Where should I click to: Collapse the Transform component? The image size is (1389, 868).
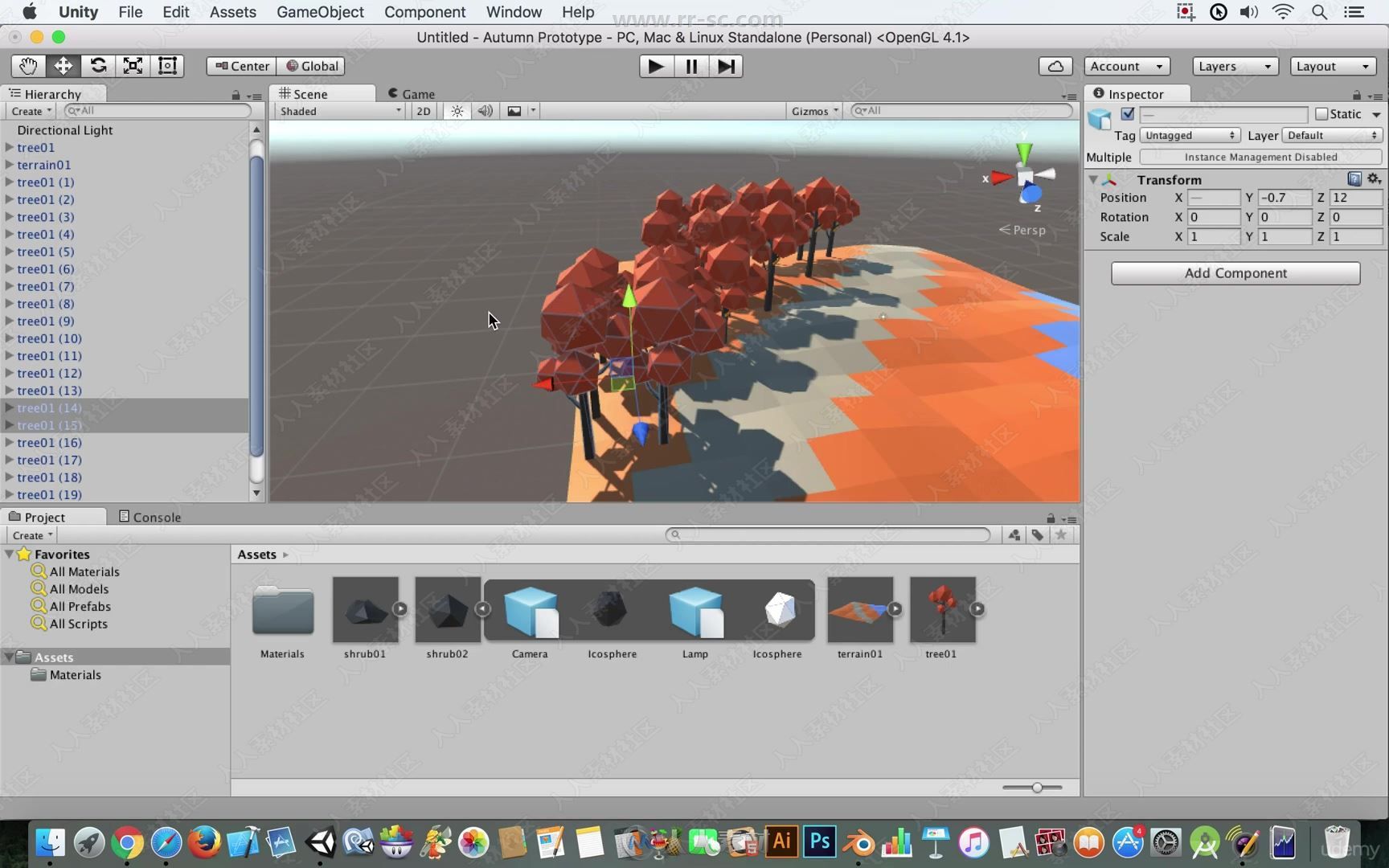tap(1093, 179)
